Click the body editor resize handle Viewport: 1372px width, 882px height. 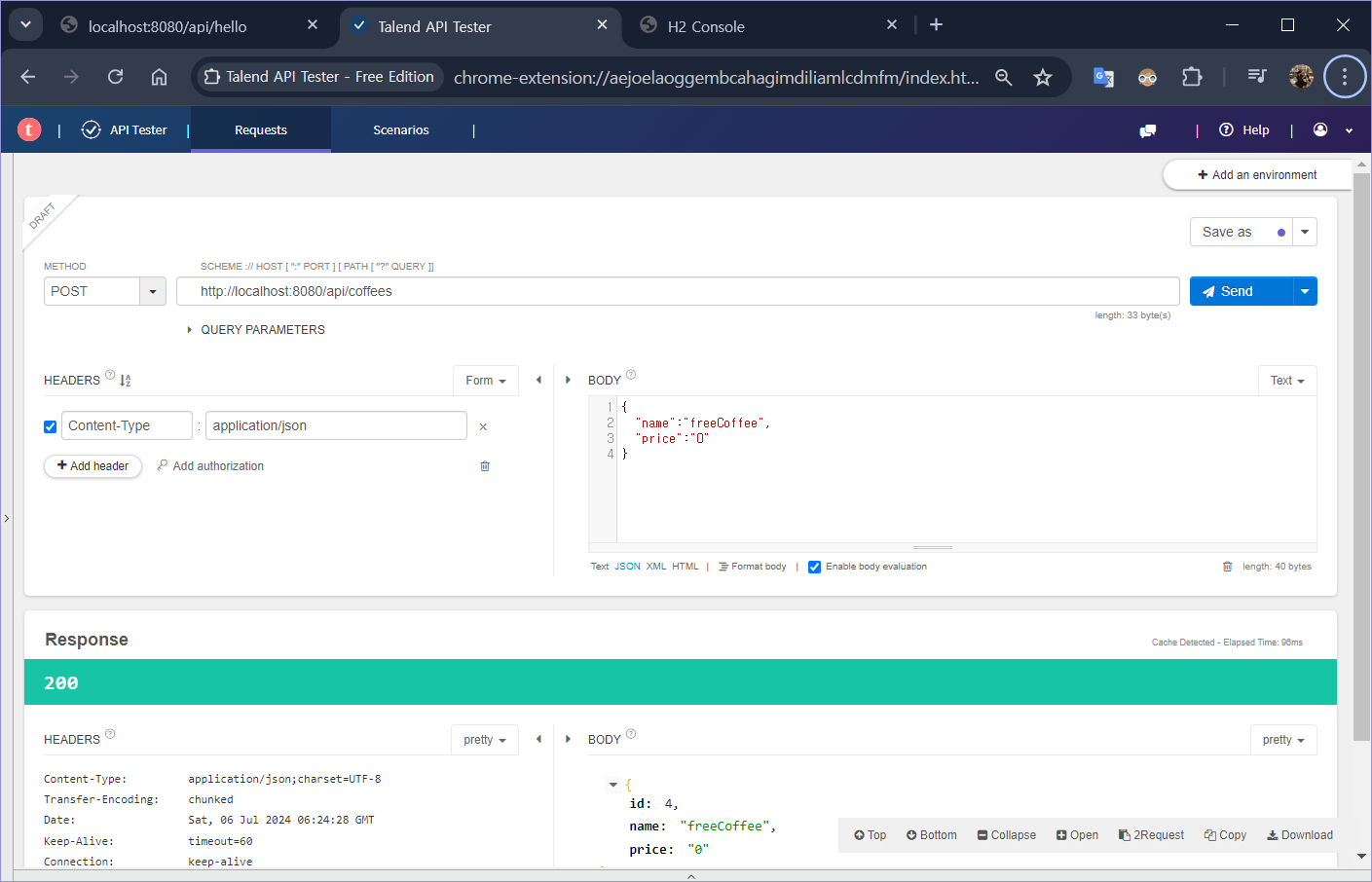pyautogui.click(x=933, y=547)
